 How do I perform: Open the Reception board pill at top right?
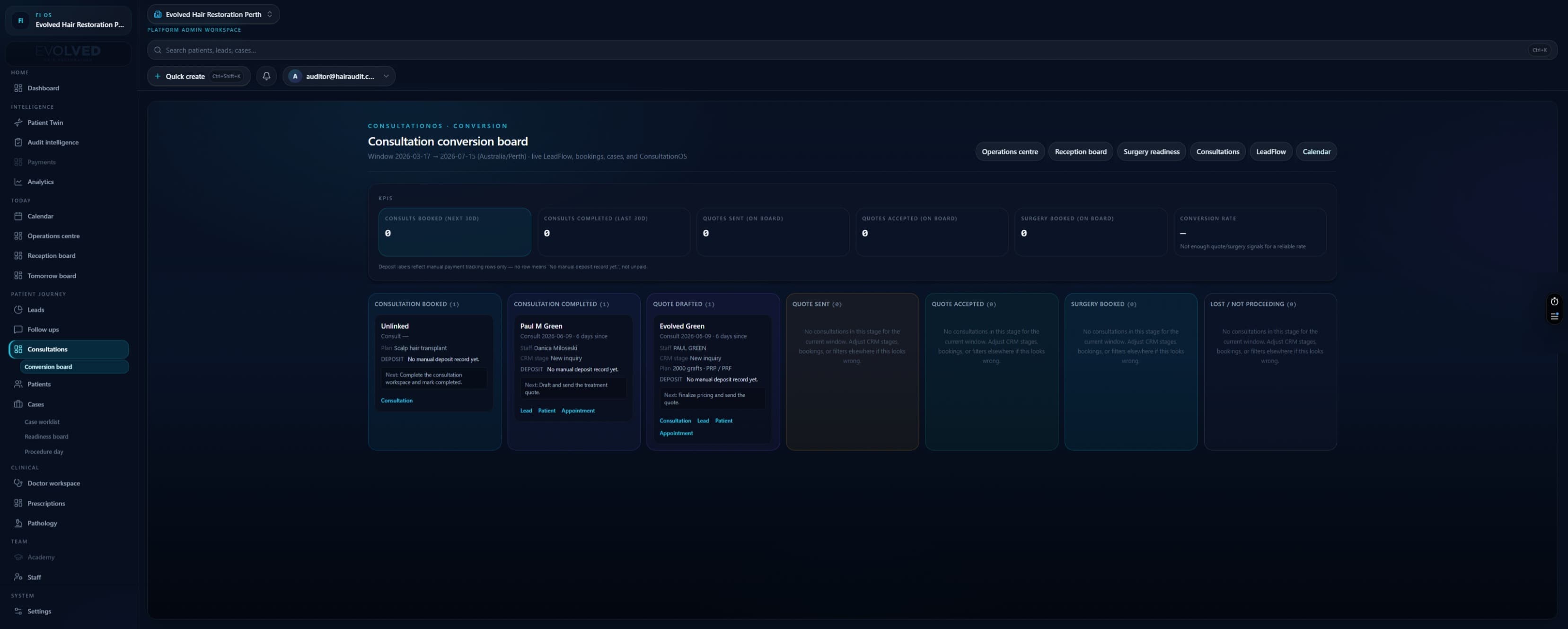point(1081,151)
